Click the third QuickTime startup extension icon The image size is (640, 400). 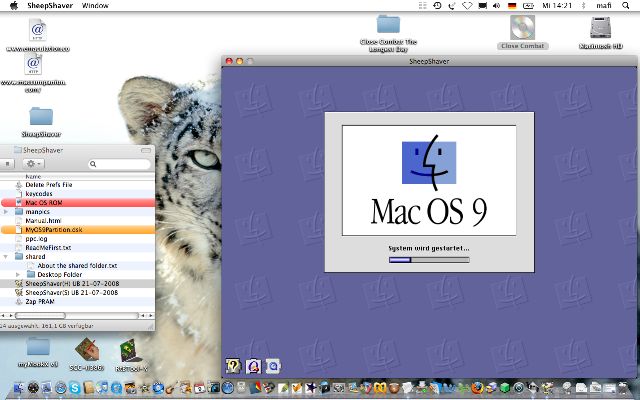tap(273, 366)
